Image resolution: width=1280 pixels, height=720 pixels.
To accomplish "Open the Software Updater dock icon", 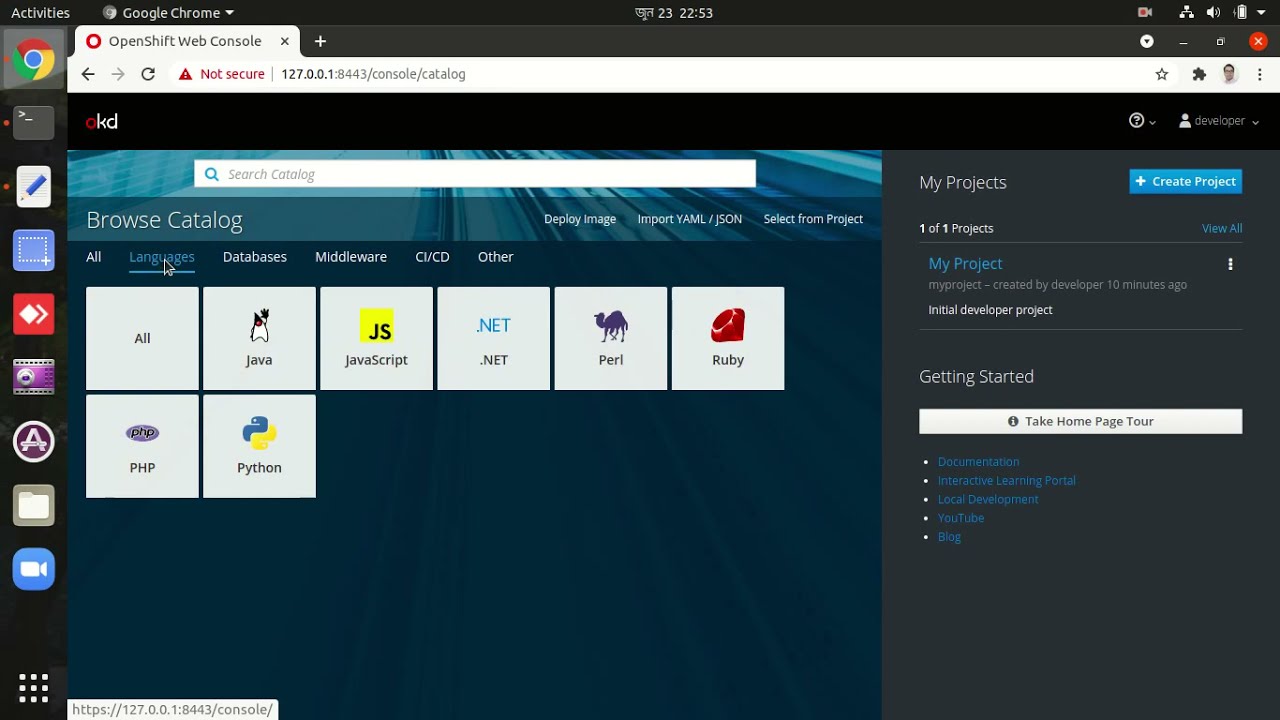I will point(34,442).
